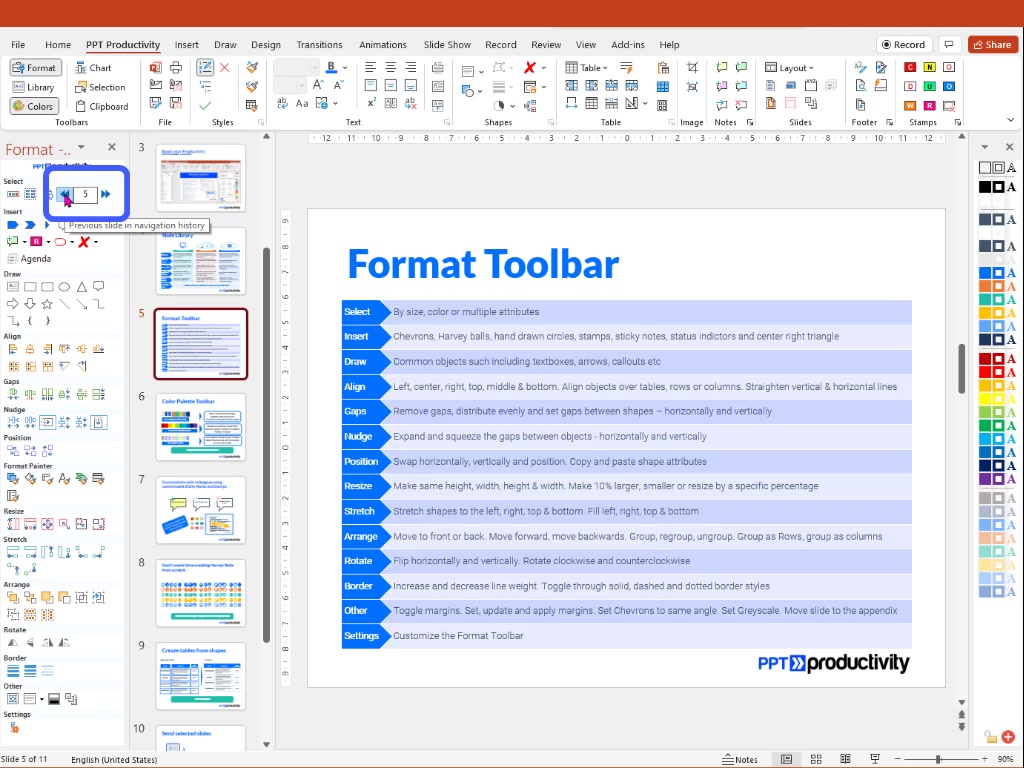1024x768 pixels.
Task: Toggle the Format toolbar button
Action: (35, 67)
